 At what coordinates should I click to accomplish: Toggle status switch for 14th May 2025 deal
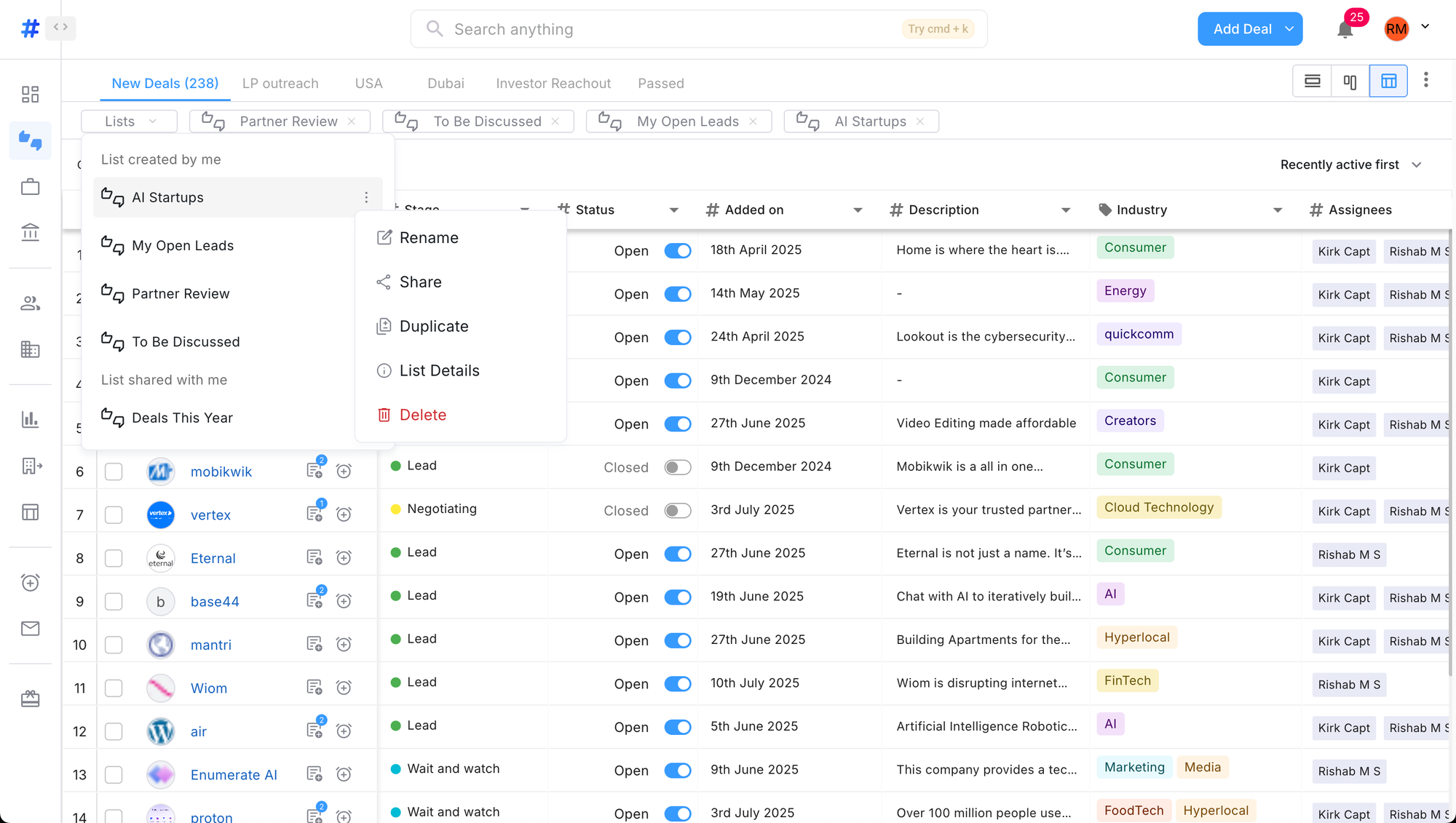coord(677,294)
